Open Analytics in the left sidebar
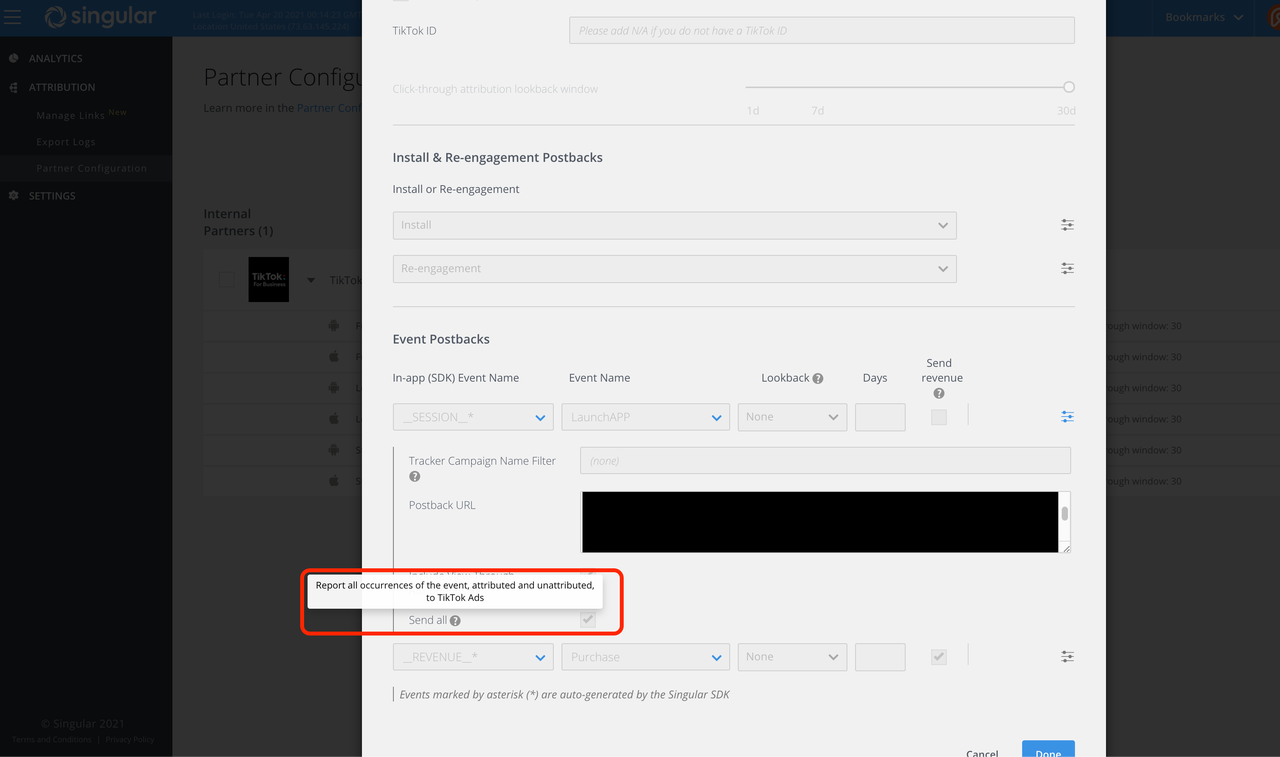The height and width of the screenshot is (757, 1280). tap(55, 59)
